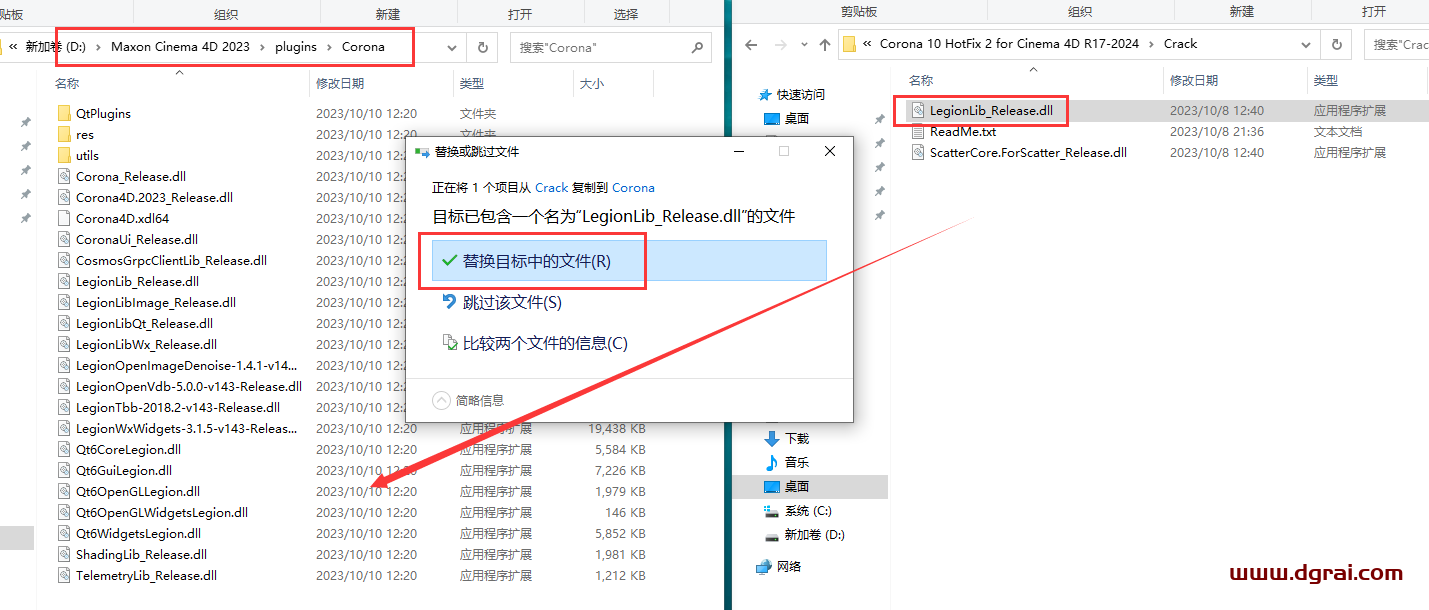The image size is (1429, 610).
Task: Open 系统 (C:) drive
Action: click(808, 510)
